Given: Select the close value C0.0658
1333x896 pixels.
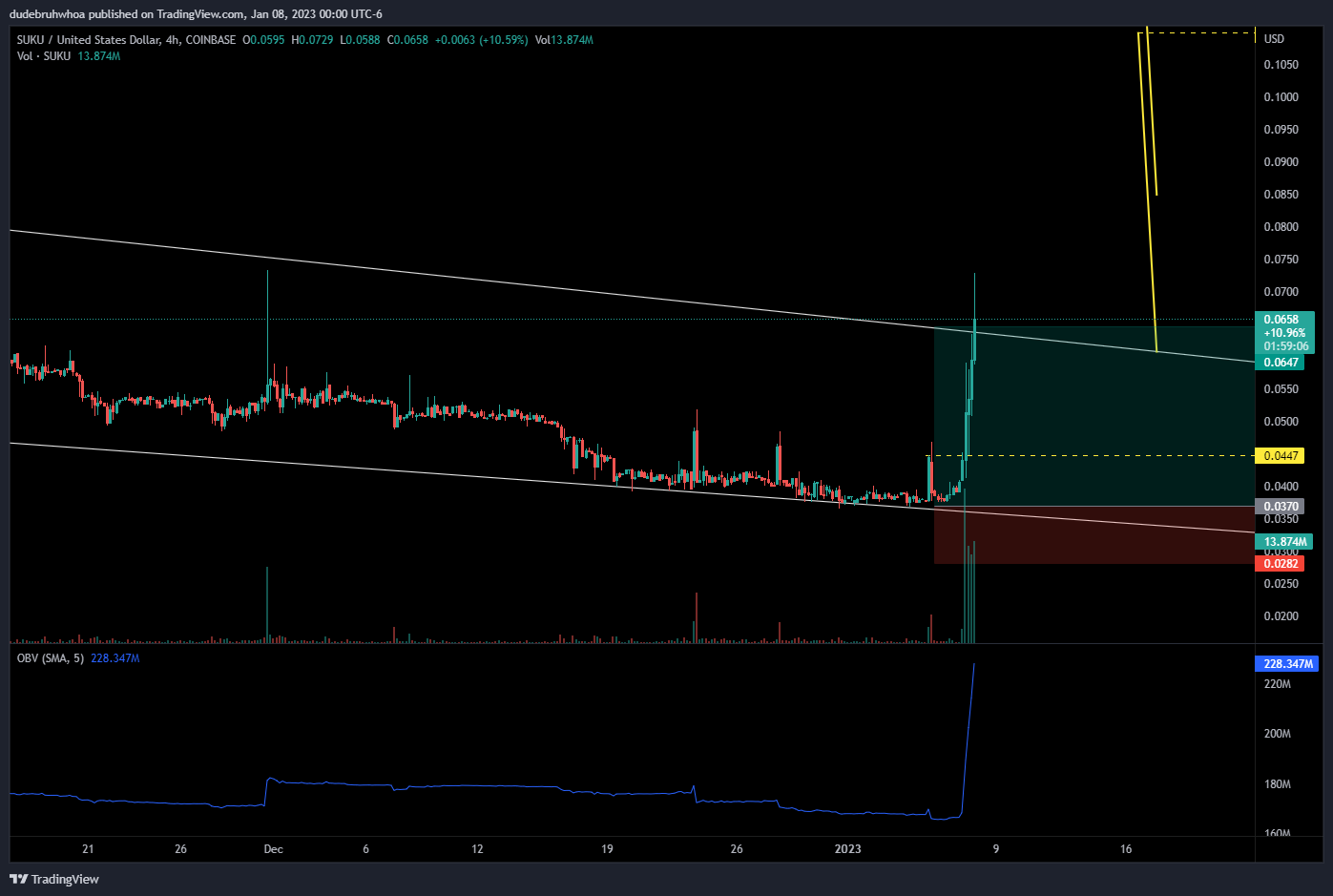Looking at the screenshot, I should [407, 40].
